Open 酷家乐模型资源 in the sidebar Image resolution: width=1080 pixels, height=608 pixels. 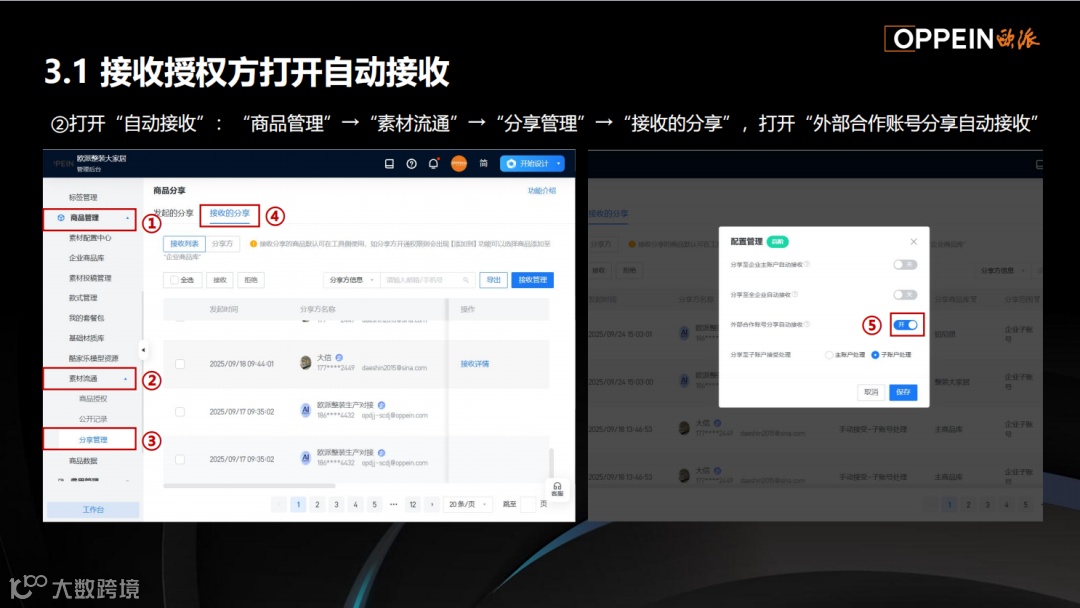[x=94, y=358]
